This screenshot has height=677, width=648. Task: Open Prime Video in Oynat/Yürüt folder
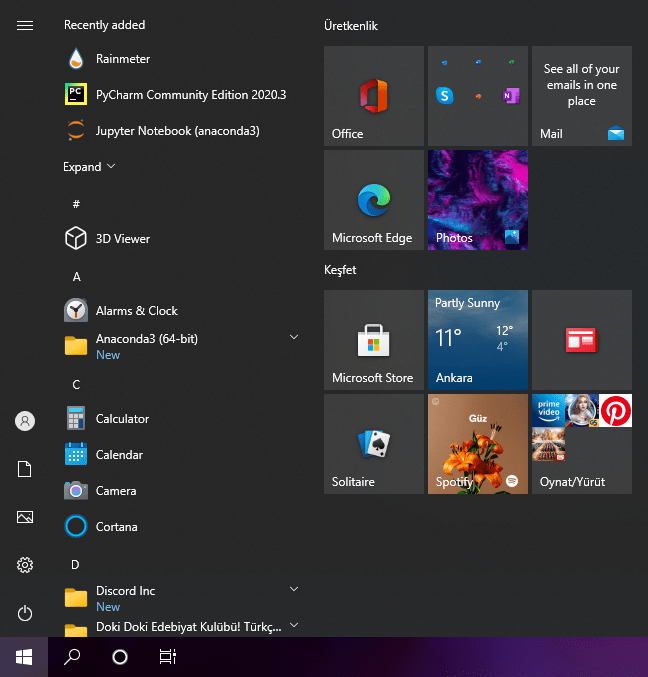click(x=549, y=411)
